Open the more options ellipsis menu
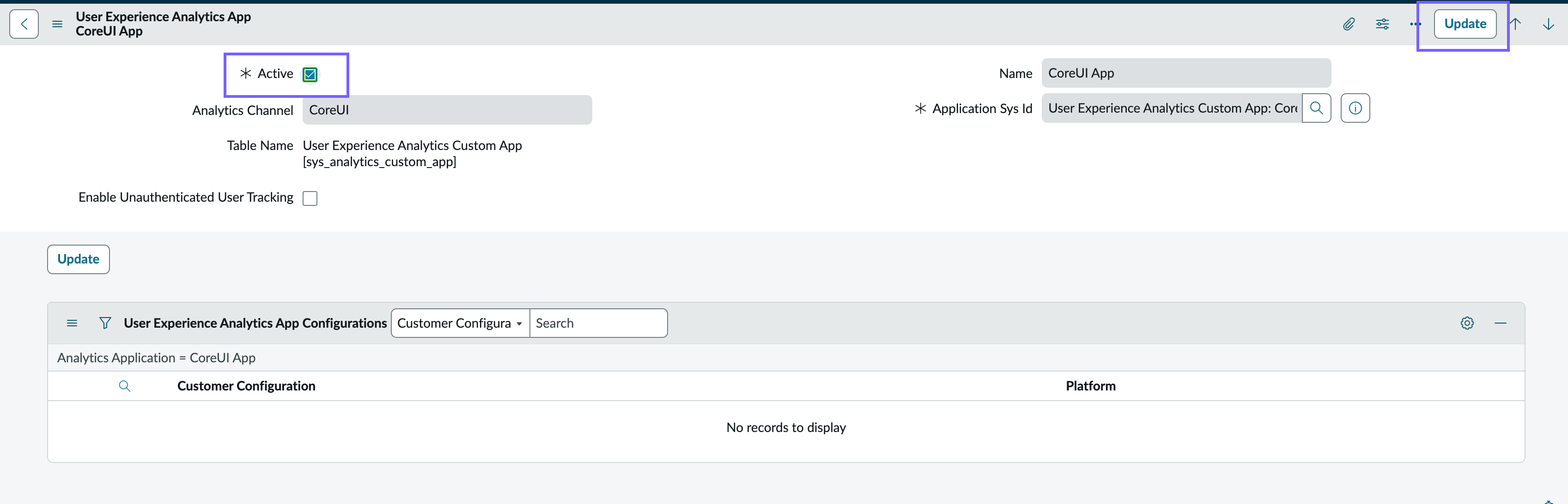 1415,24
